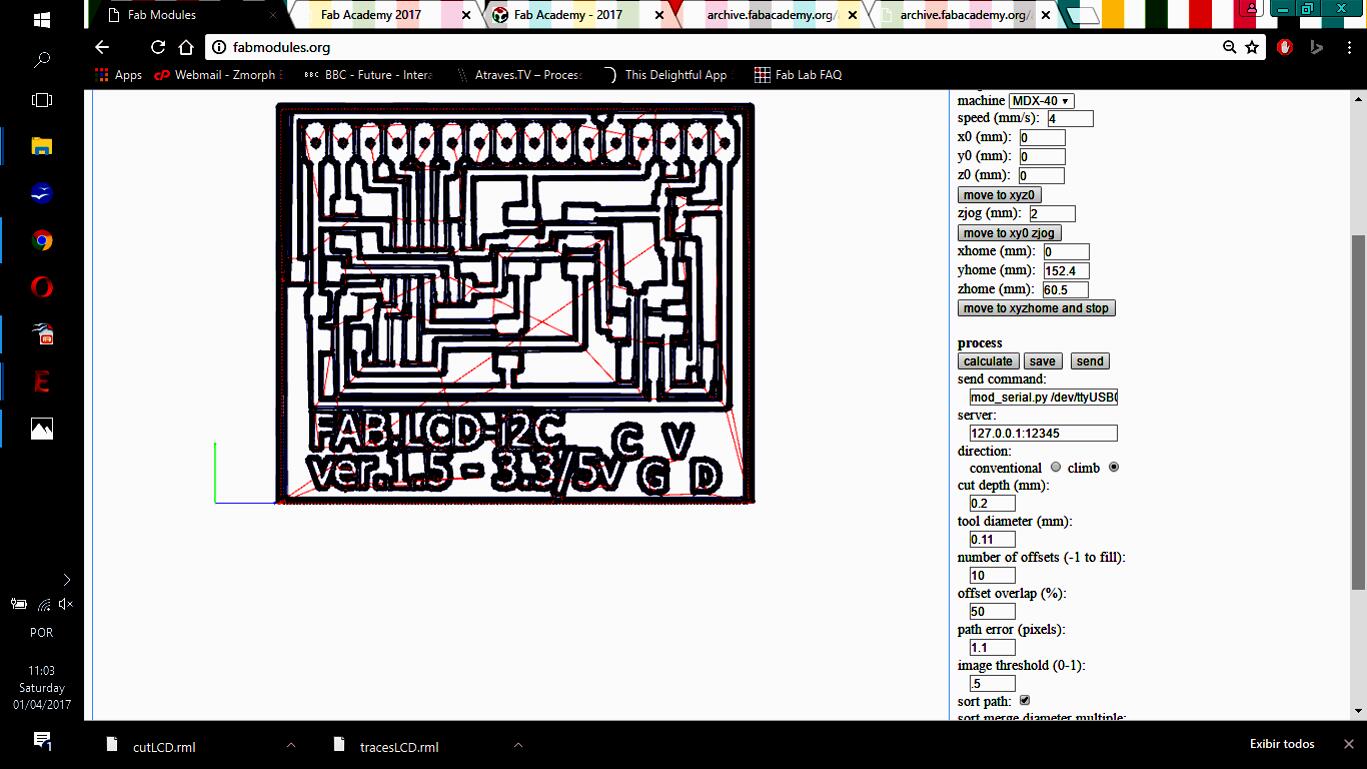
Task: Go to the browser home page
Action: click(186, 47)
